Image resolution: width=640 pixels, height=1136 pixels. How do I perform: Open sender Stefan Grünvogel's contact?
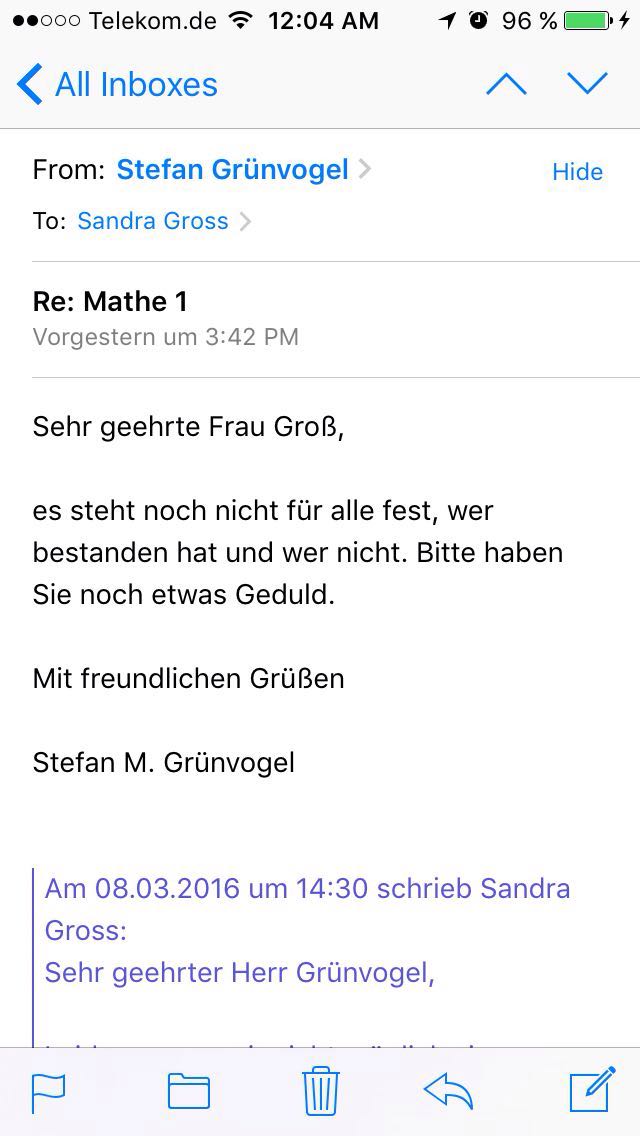pos(232,170)
